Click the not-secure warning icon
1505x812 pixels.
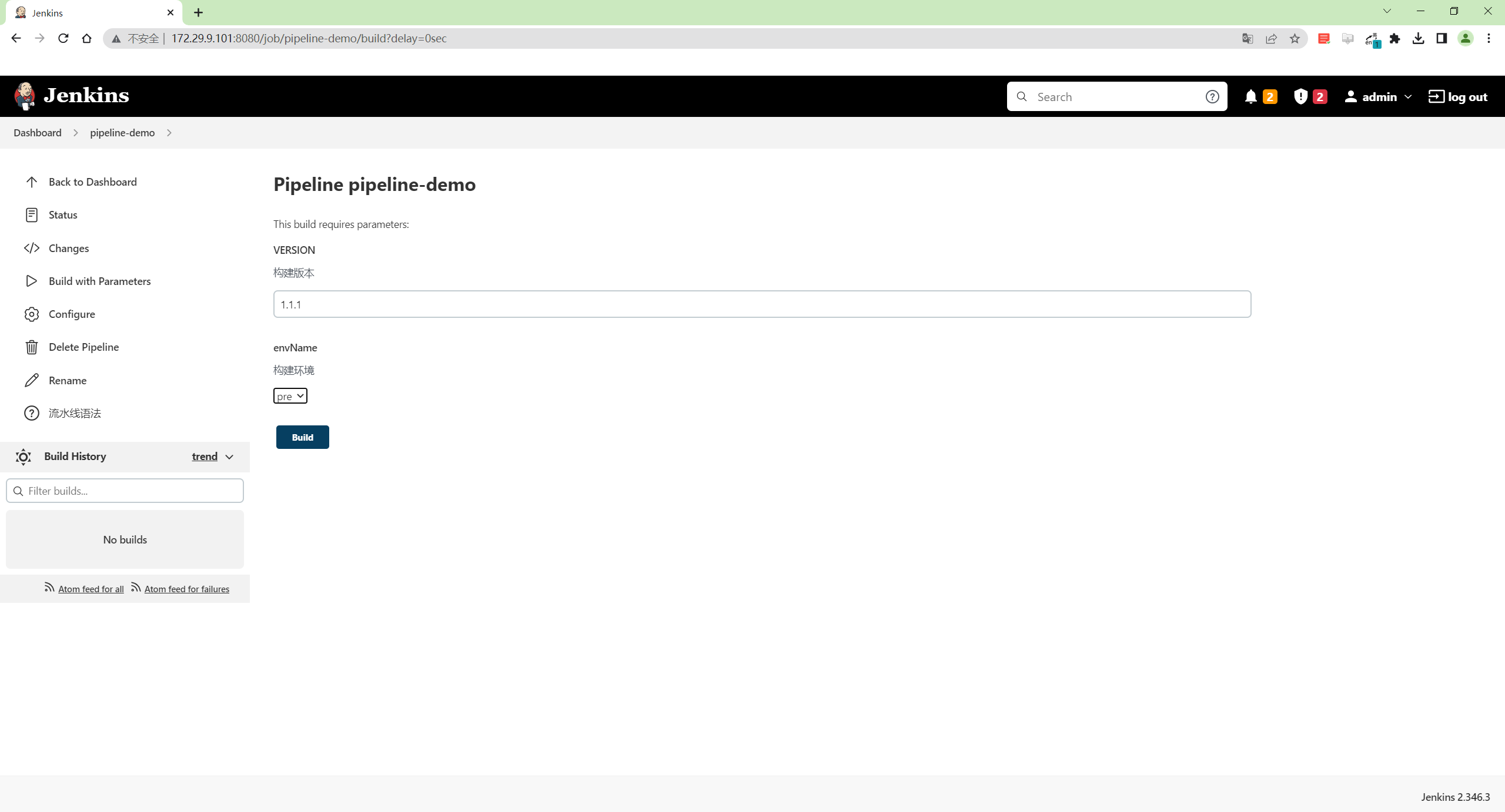tap(116, 39)
